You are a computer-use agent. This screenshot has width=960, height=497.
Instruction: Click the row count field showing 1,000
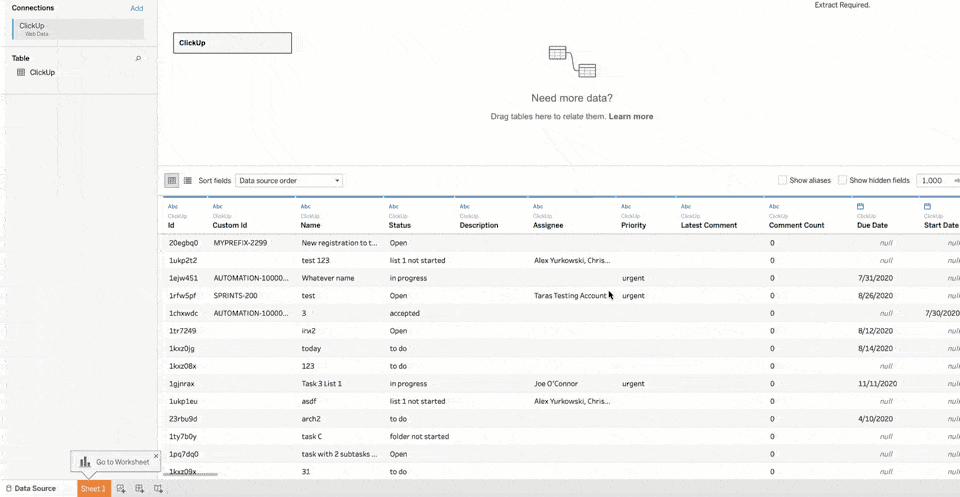pos(933,181)
